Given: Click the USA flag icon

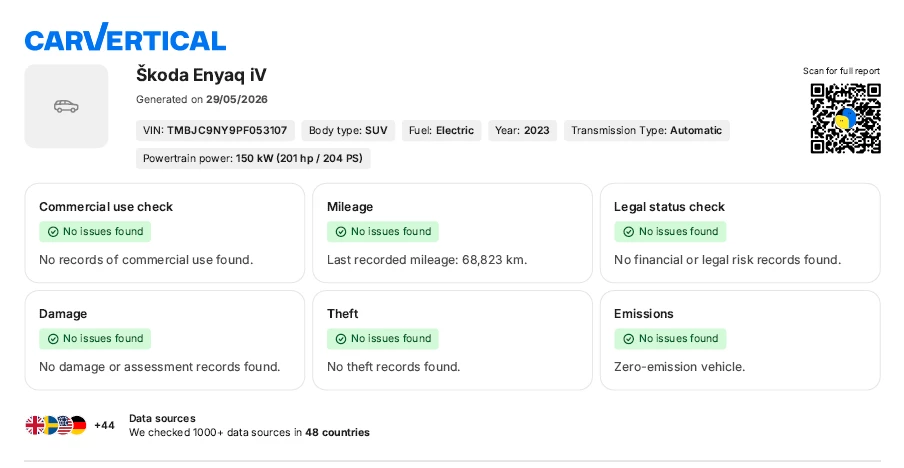Looking at the screenshot, I should pos(63,425).
